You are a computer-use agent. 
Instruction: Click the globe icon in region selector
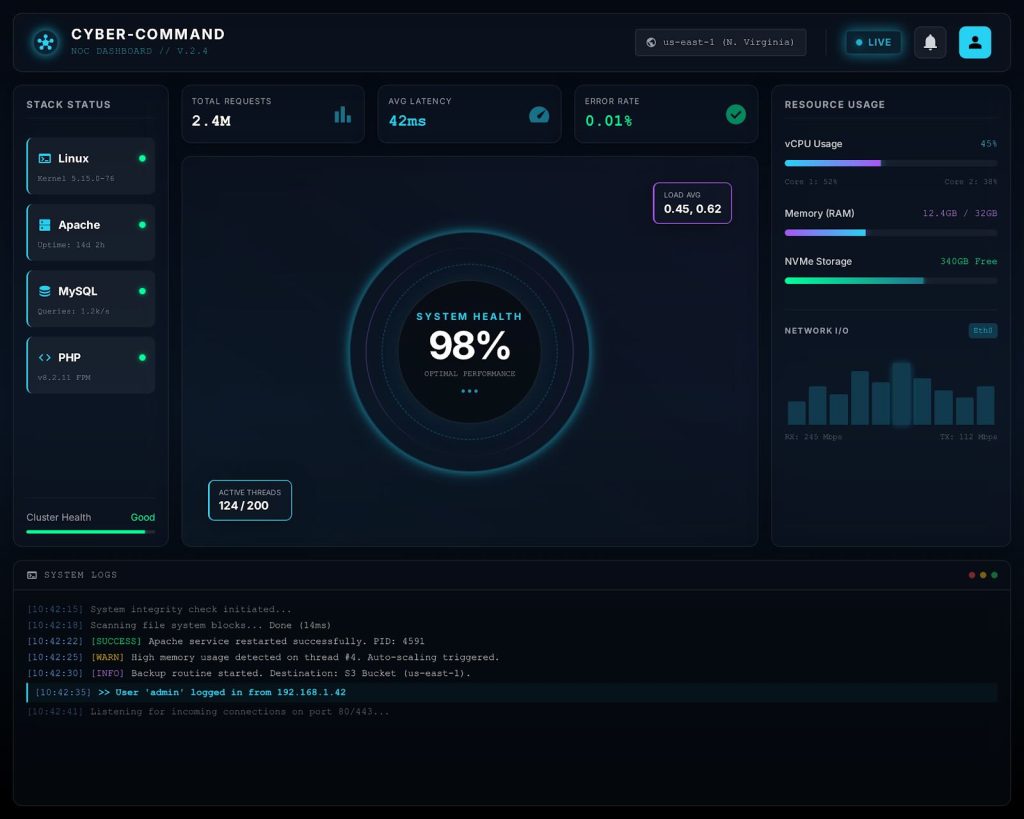click(x=651, y=42)
